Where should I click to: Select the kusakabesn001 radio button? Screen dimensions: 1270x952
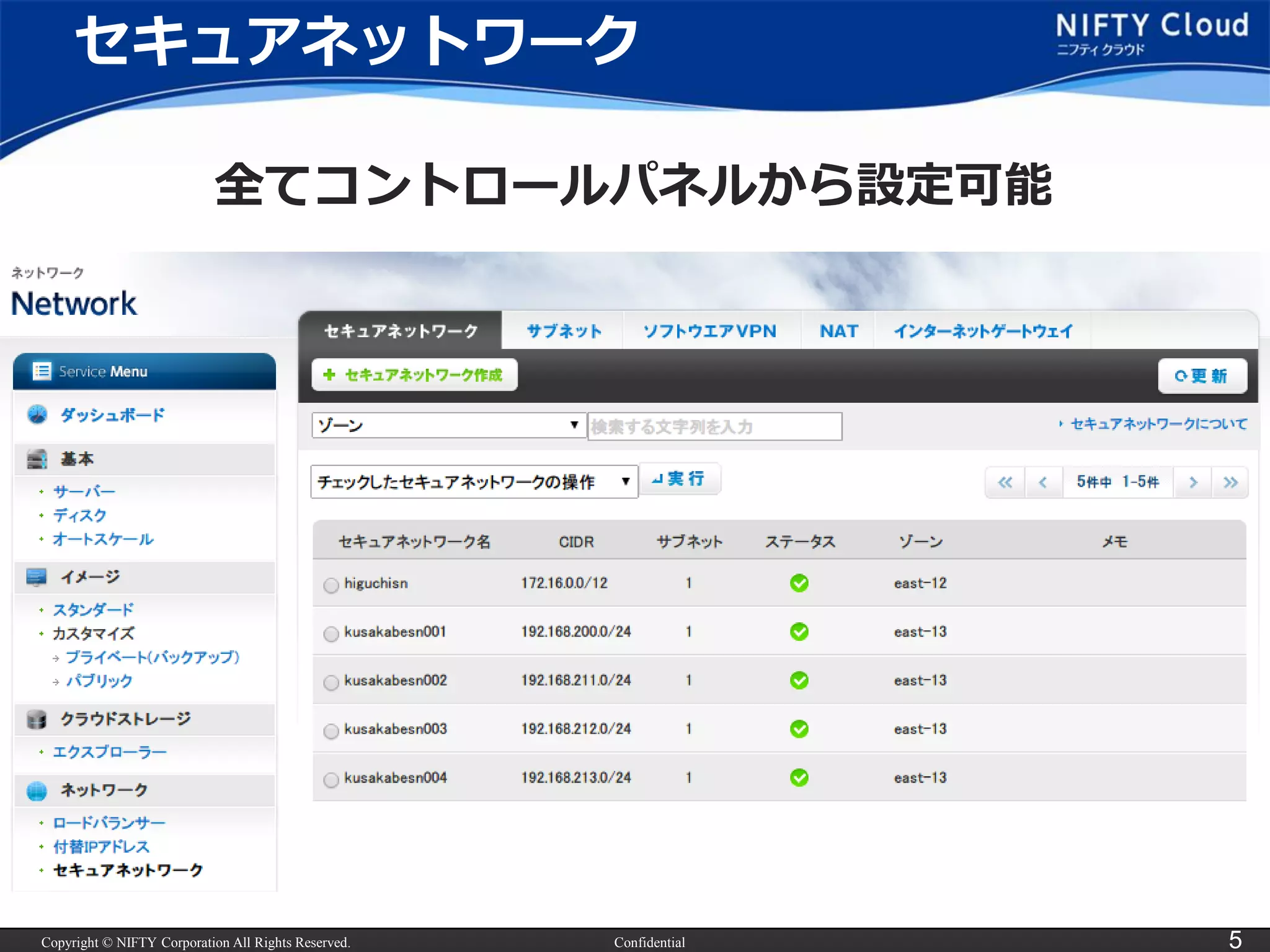click(331, 633)
